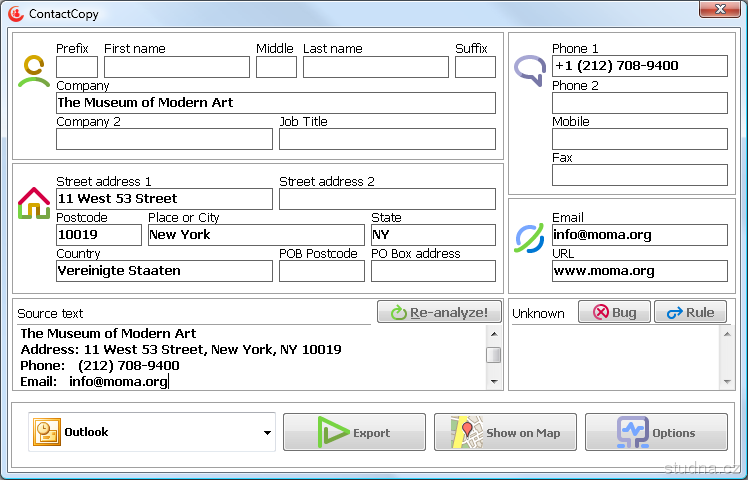Image resolution: width=748 pixels, height=480 pixels.
Task: Focus the Last name field
Action: 375,67
